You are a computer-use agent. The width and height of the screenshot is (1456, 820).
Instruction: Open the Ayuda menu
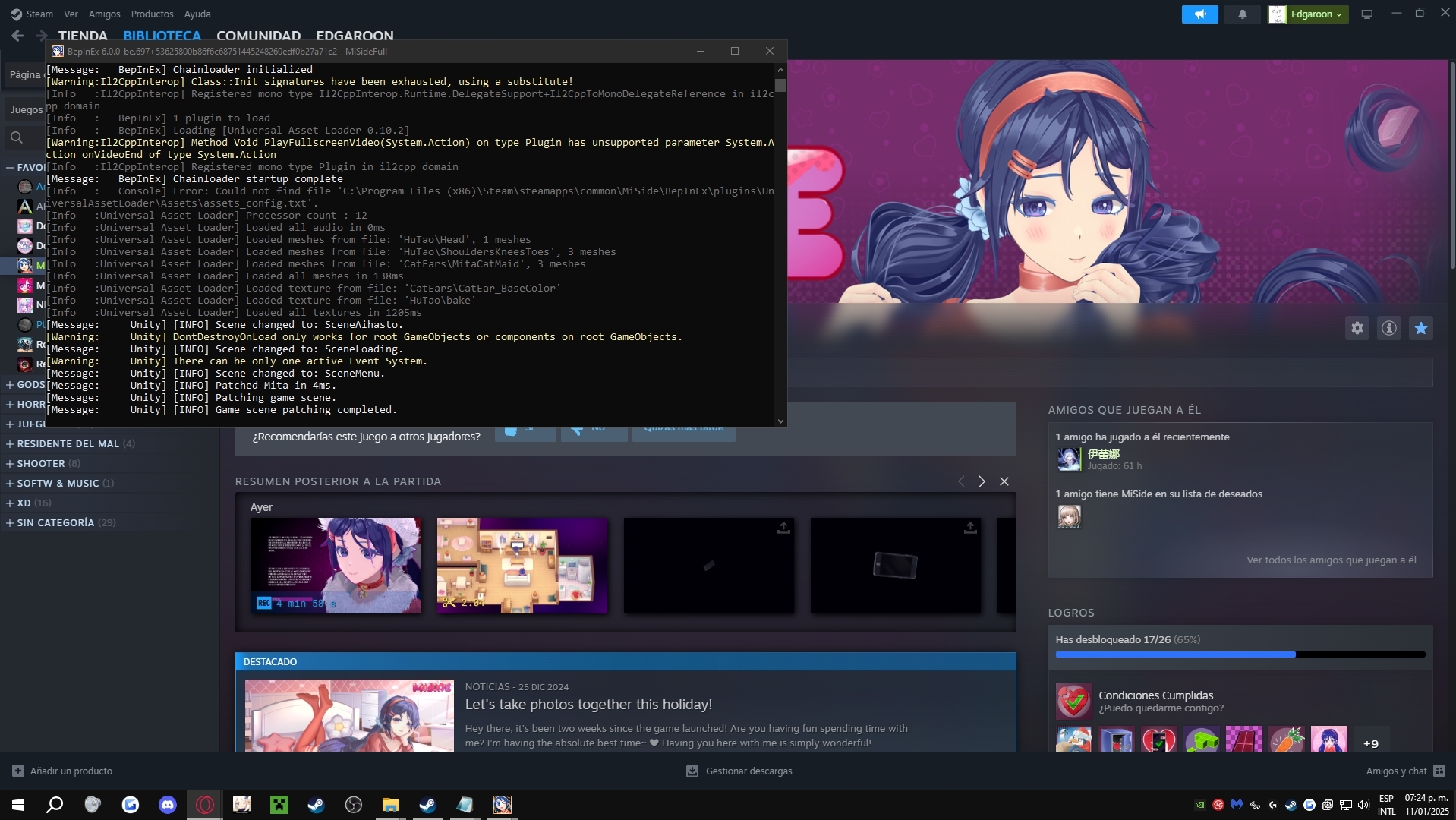[197, 14]
